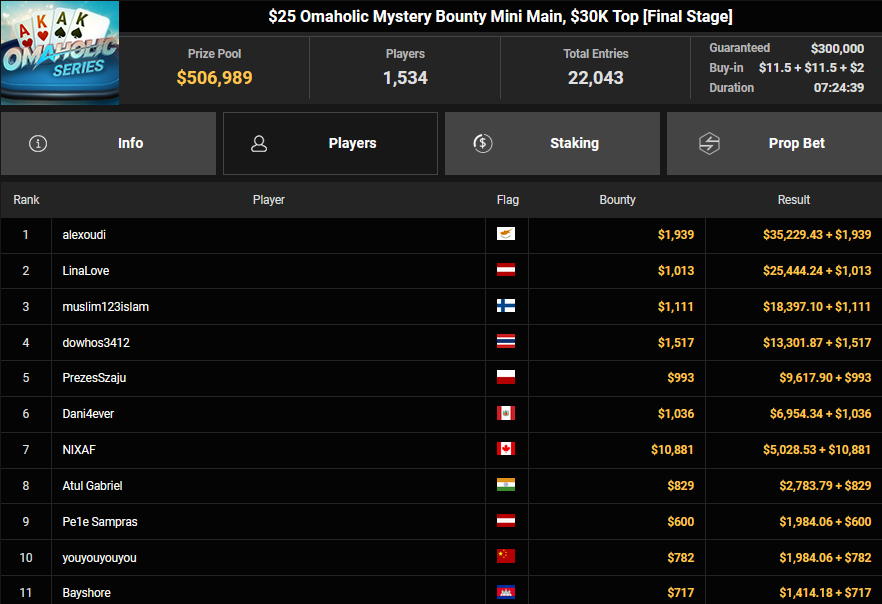882x604 pixels.
Task: Select player LinaLove in the list
Action: 86,271
